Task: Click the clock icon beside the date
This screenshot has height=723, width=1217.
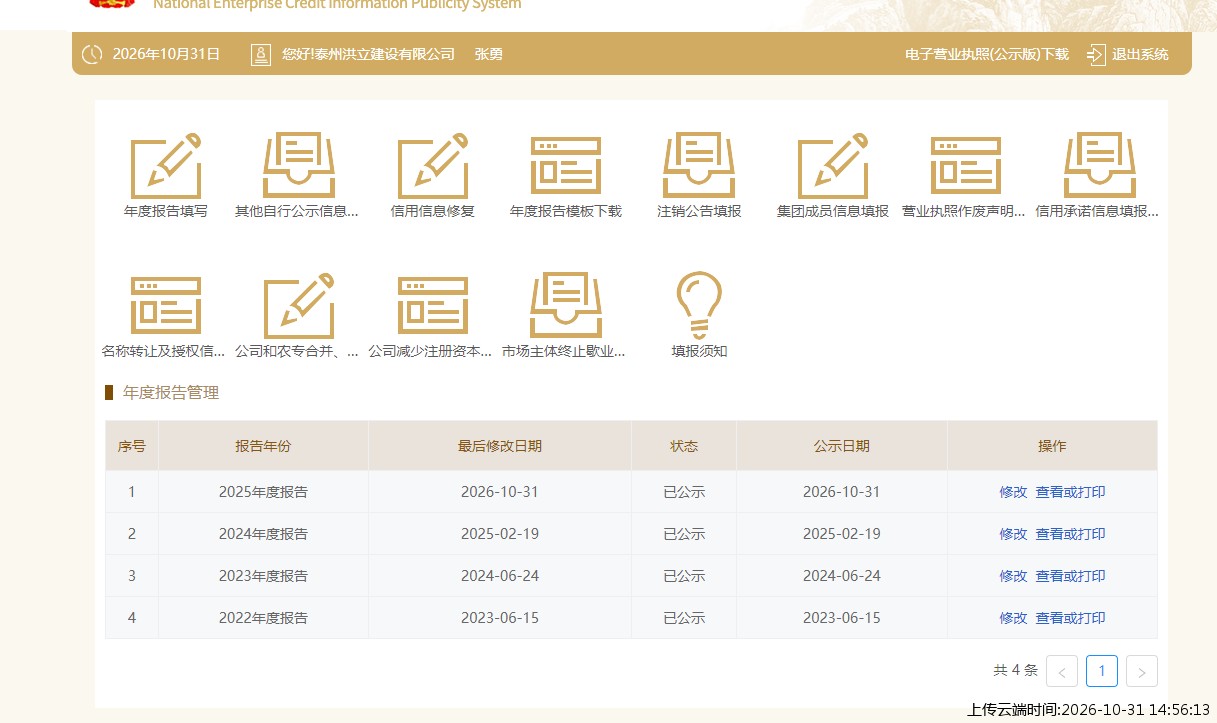Action: pos(92,54)
